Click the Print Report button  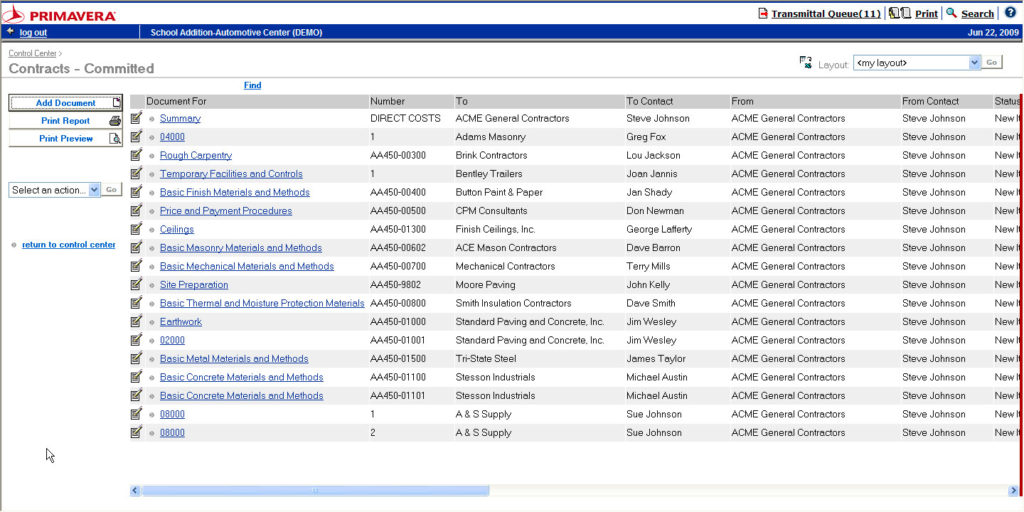[65, 121]
